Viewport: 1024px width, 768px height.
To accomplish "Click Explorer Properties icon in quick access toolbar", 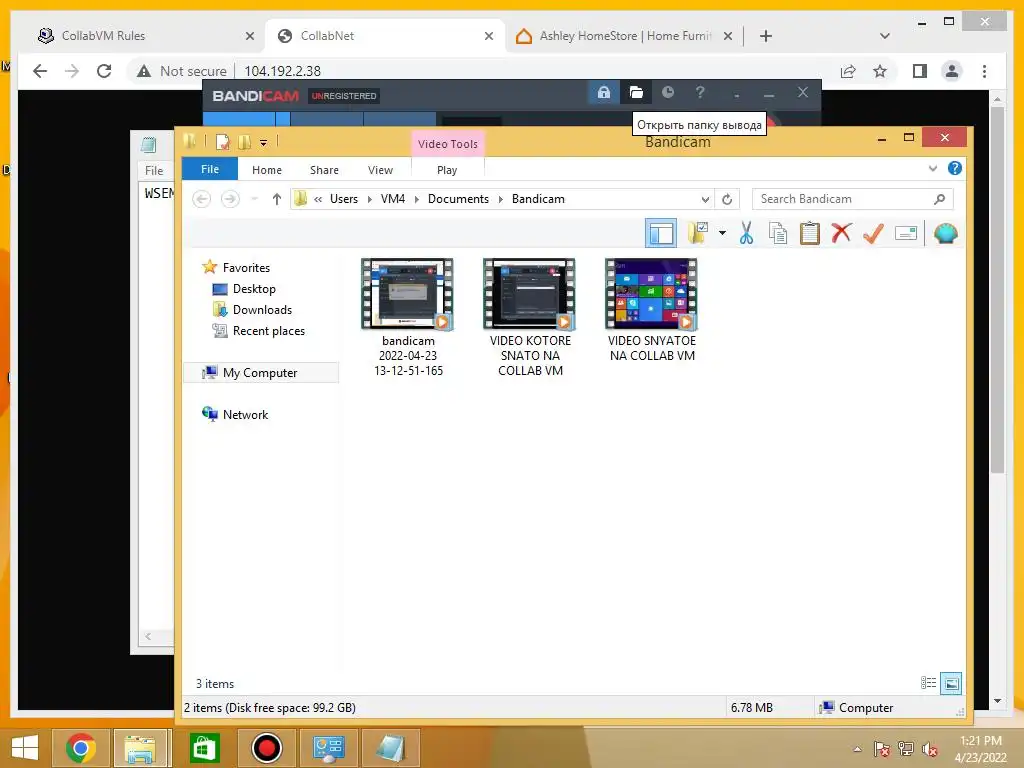I will point(223,142).
